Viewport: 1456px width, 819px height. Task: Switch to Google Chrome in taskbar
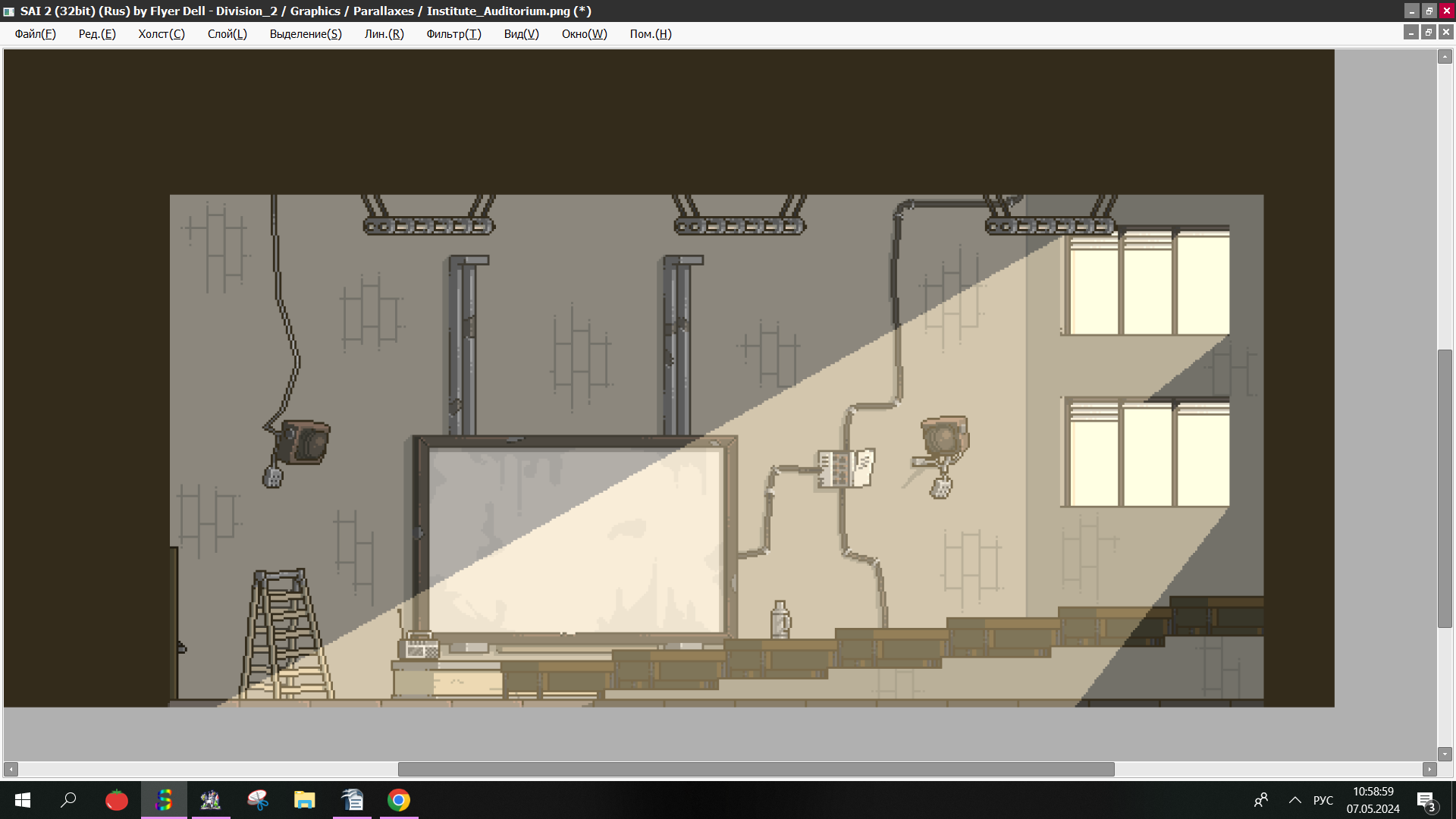(x=399, y=800)
